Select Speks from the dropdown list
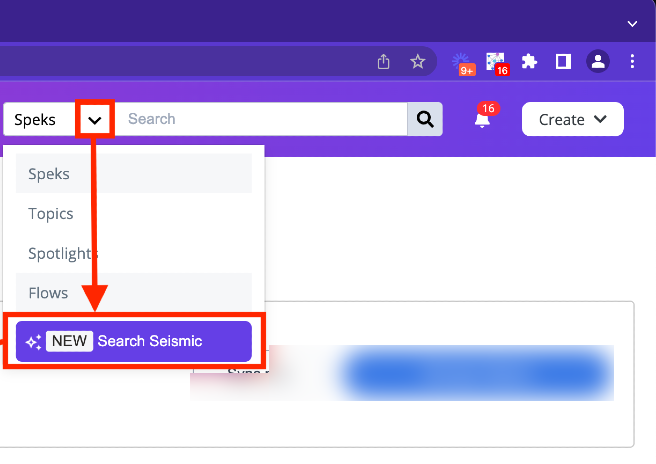Screen dimensions: 656x464 [x=134, y=173]
